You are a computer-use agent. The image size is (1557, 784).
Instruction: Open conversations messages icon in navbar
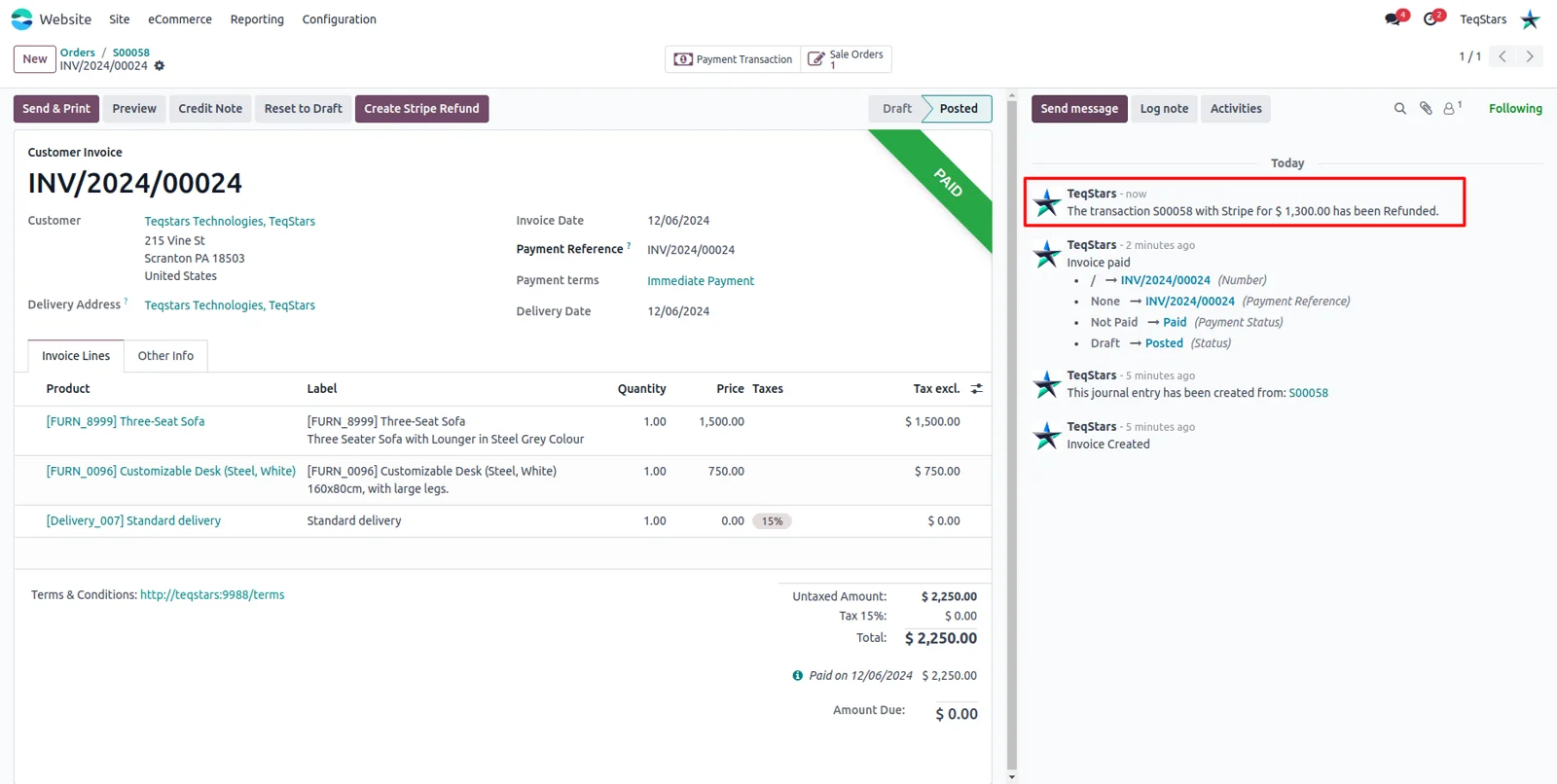(1394, 18)
